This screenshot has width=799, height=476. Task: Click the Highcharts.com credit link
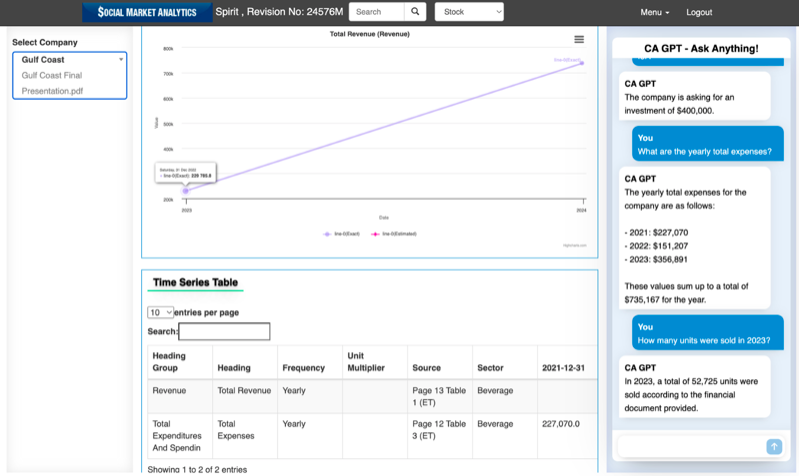(574, 245)
